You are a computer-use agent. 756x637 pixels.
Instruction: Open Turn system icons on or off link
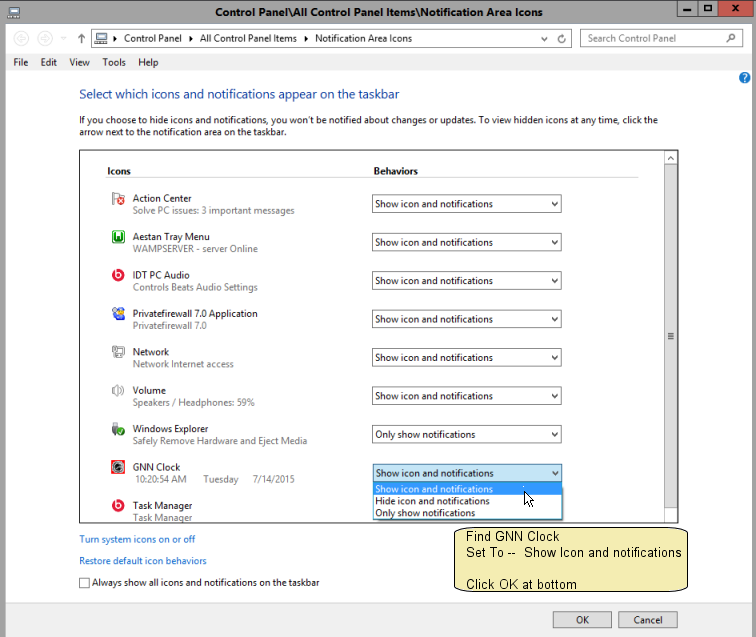pyautogui.click(x=137, y=539)
